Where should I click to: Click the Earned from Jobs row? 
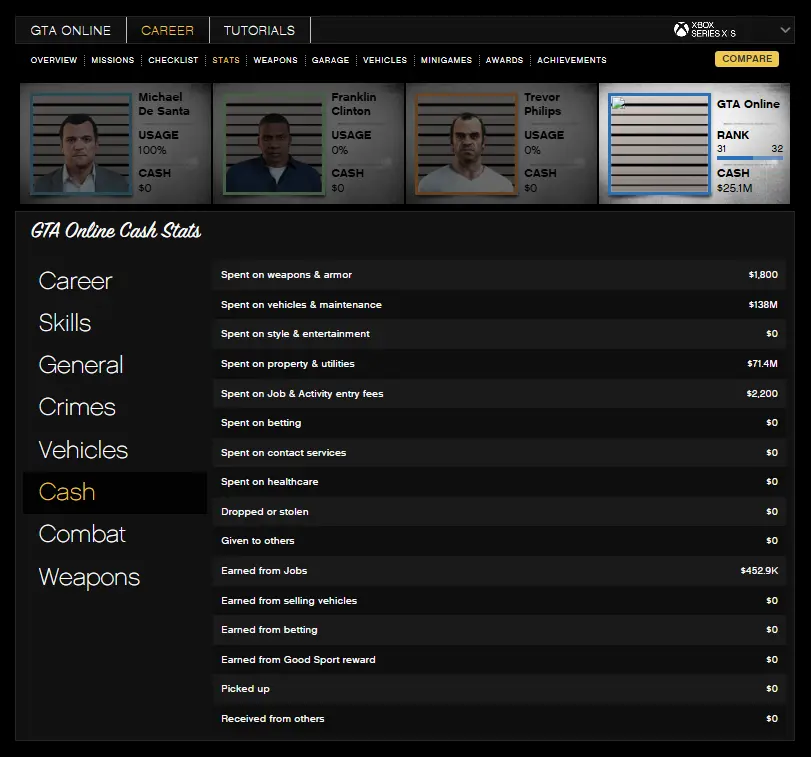pos(499,571)
